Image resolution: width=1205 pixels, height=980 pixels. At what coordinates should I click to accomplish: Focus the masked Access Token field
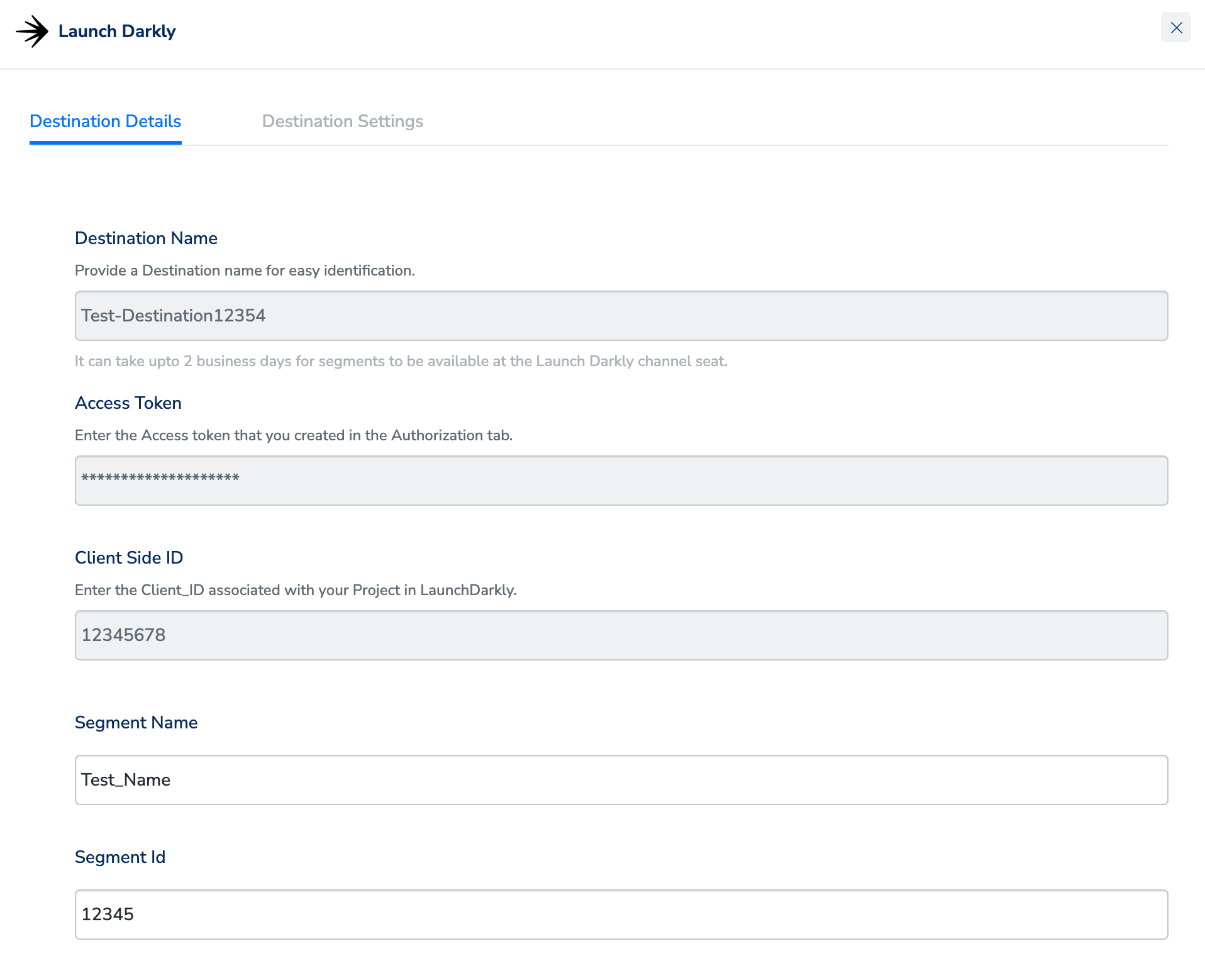click(621, 481)
